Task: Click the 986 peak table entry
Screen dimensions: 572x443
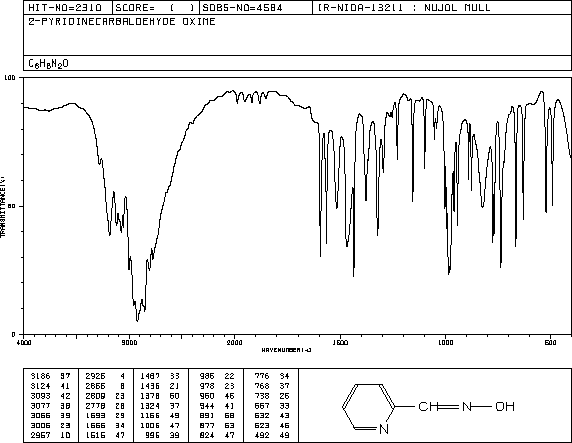Action: click(217, 376)
